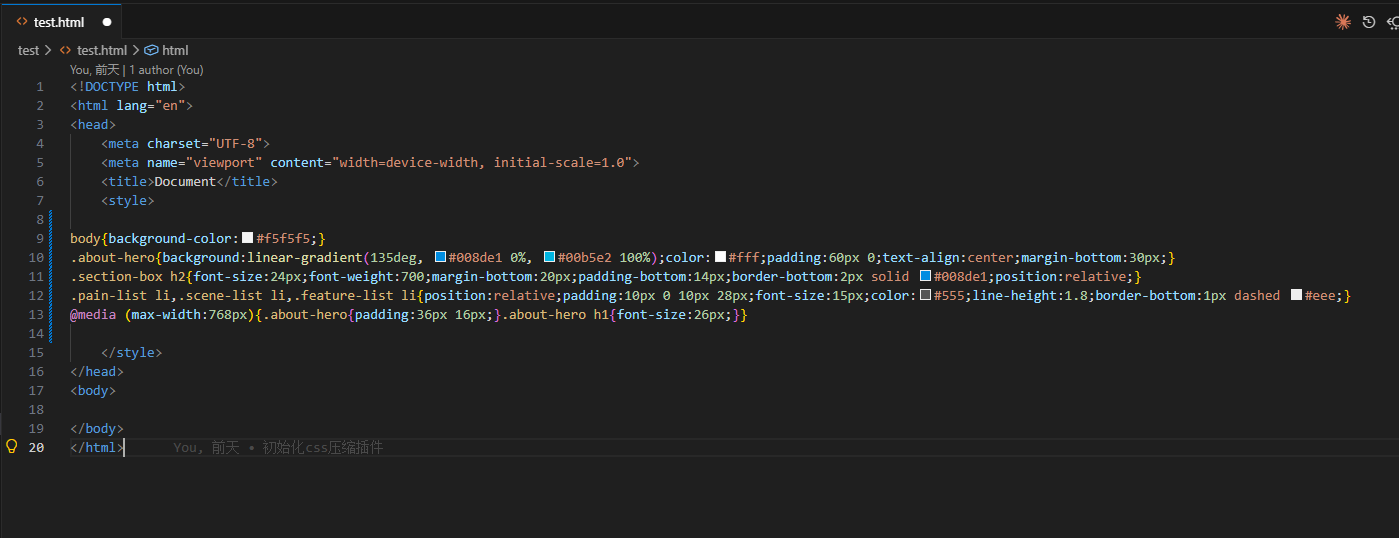Click the opening <body> tag on line 17
This screenshot has height=538, width=1399.
point(93,390)
